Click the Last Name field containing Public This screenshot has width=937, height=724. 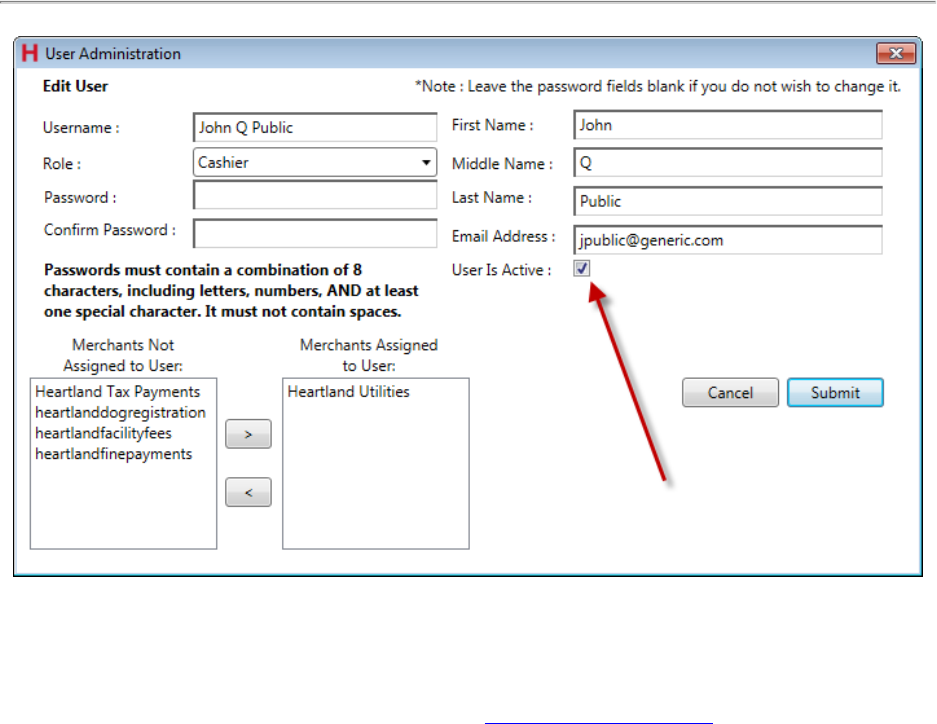tap(727, 201)
